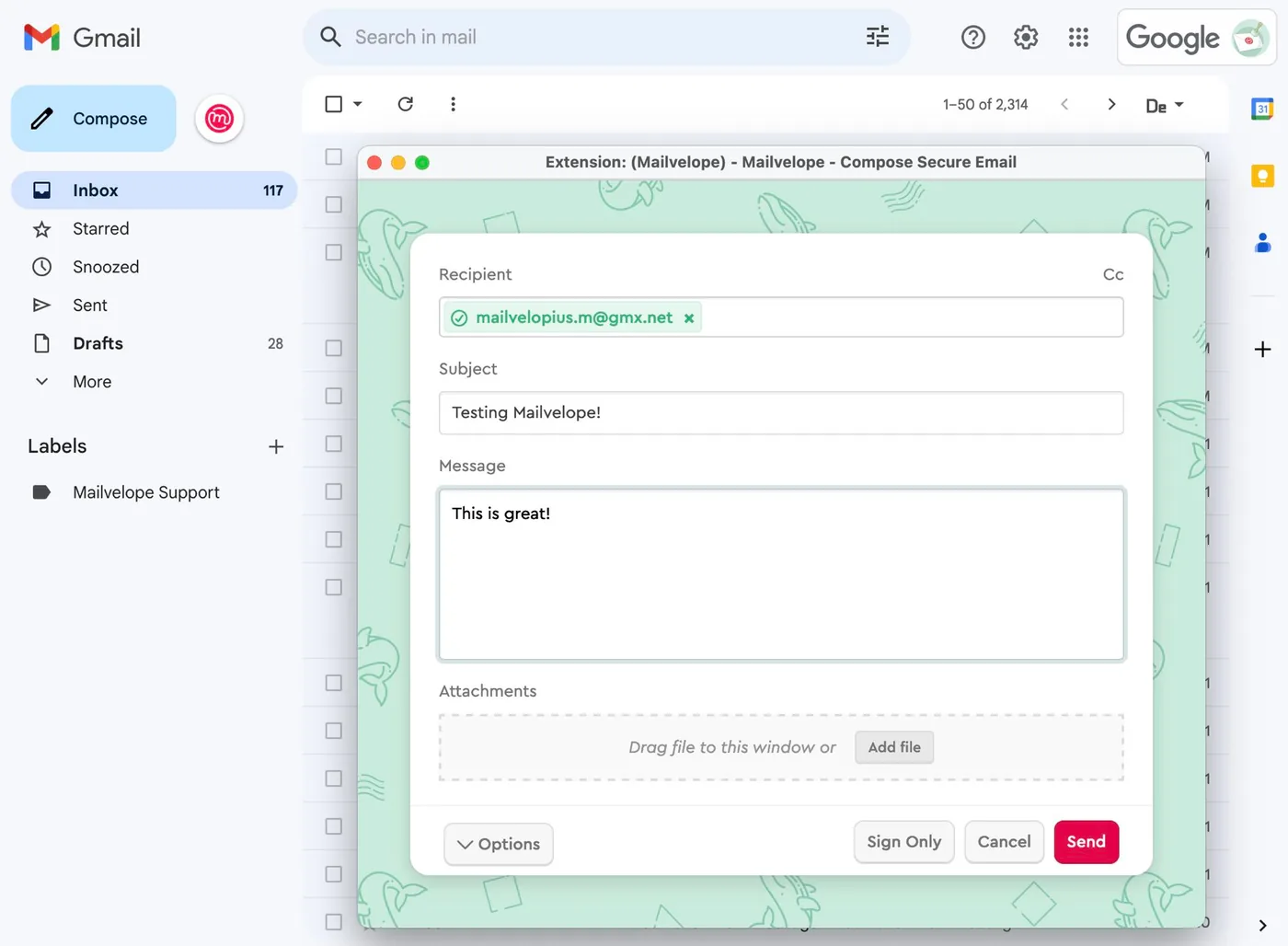
Task: Click the Search in mail field
Action: coord(607,37)
